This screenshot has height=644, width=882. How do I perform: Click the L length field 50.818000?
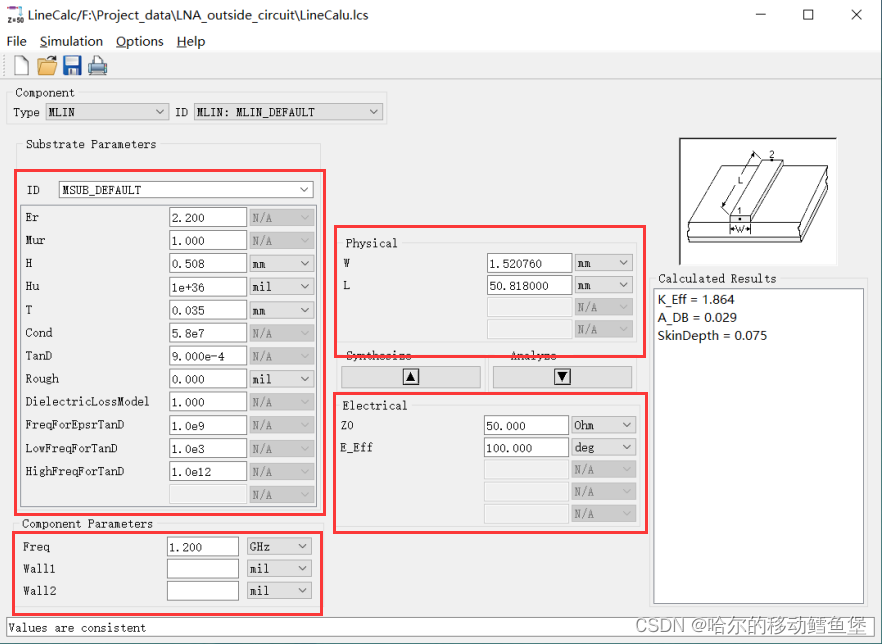529,285
